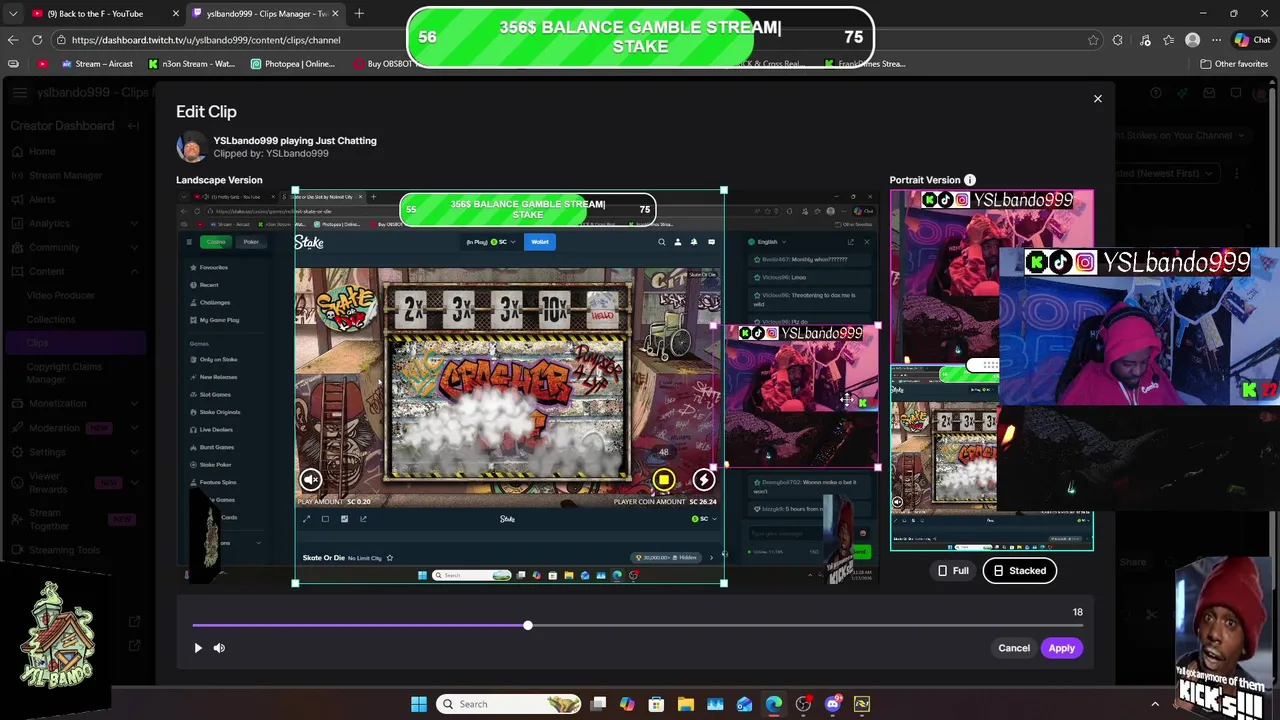Screen dimensions: 1280x720
Task: Launch Copilot from the taskbar
Action: [627, 704]
